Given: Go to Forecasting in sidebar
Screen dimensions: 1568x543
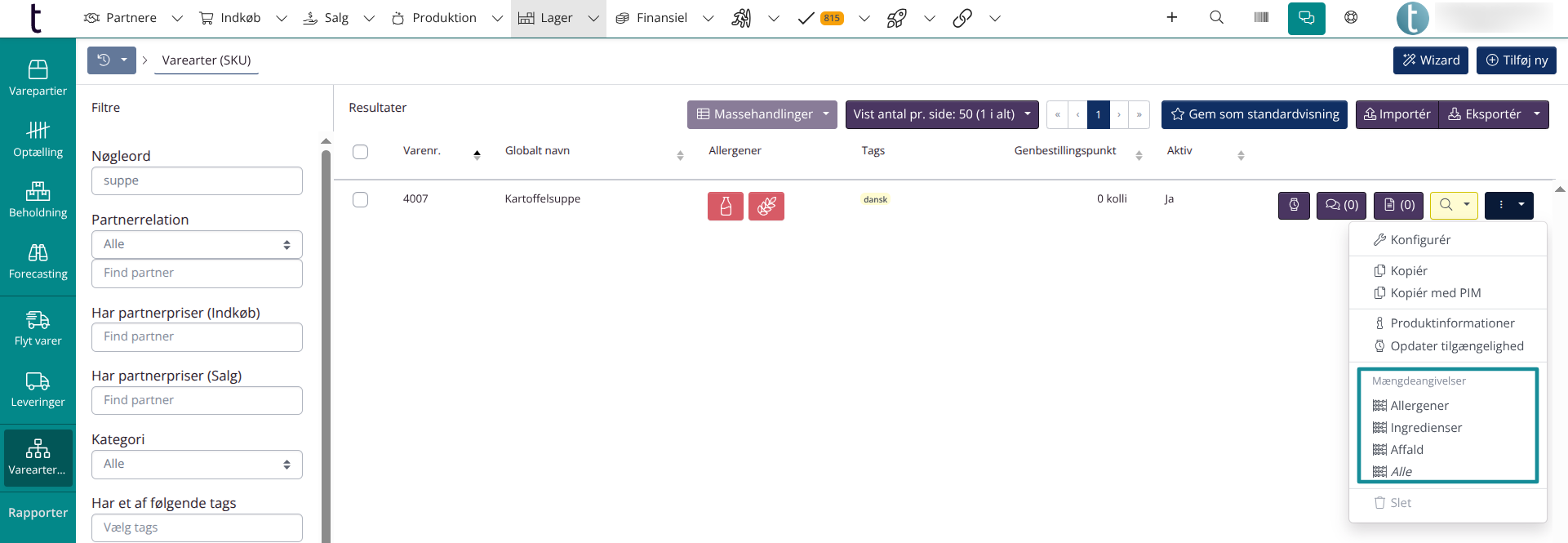Looking at the screenshot, I should [x=38, y=261].
